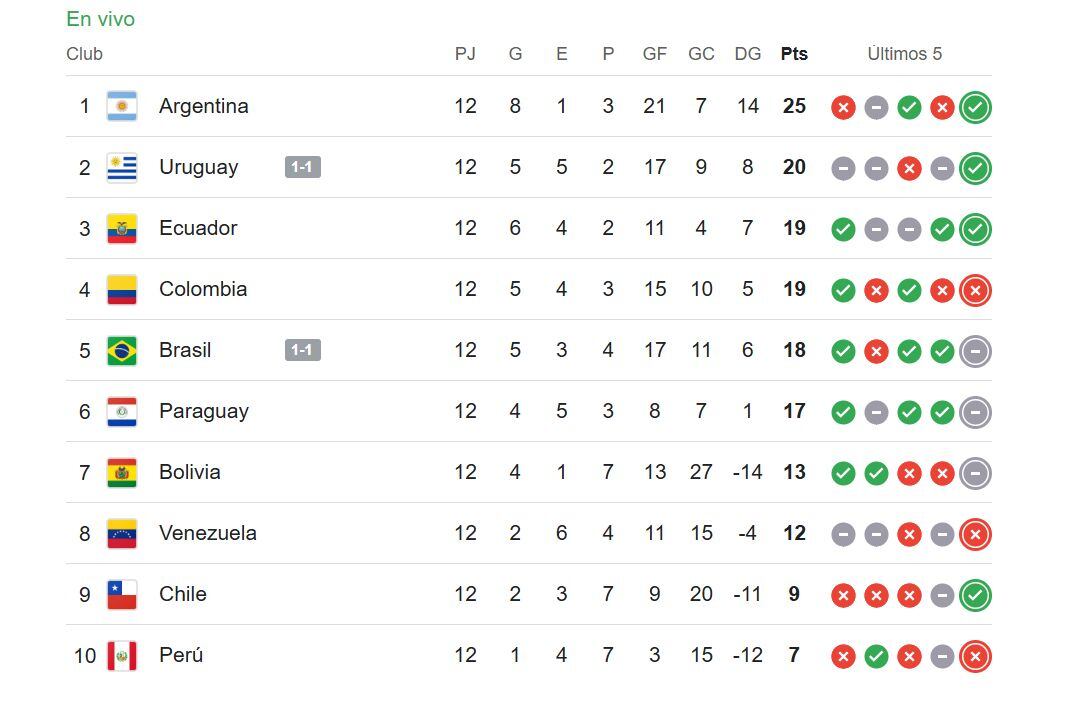Click the DG column header
Image resolution: width=1072 pixels, height=709 pixels.
click(747, 54)
